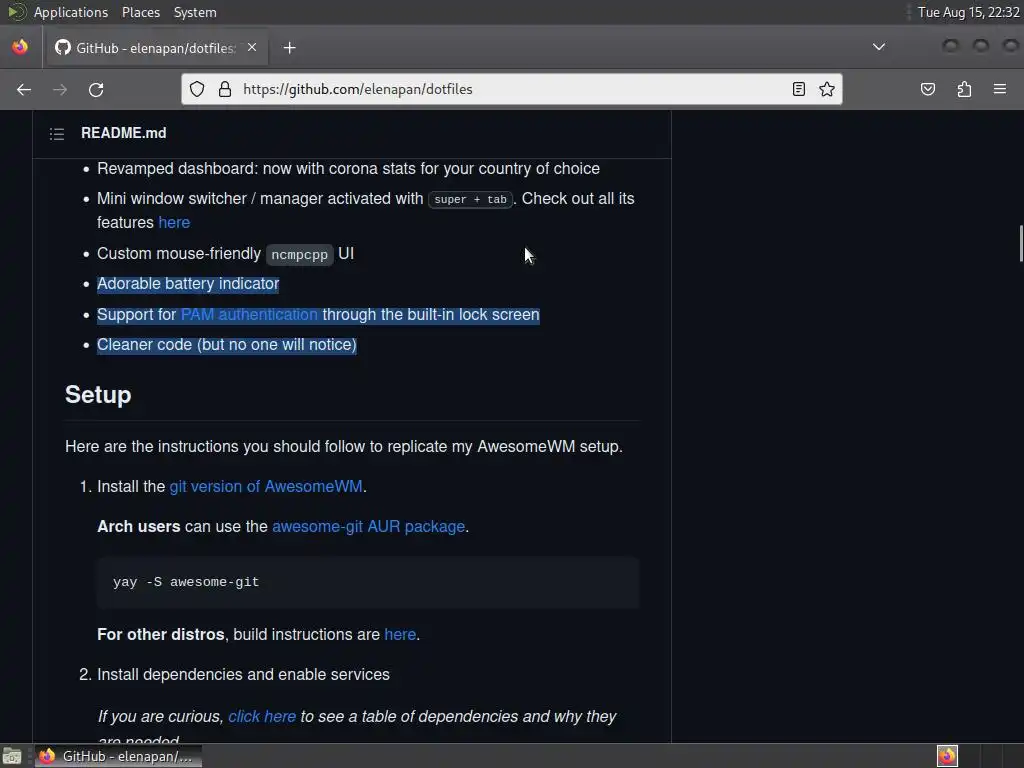1024x768 pixels.
Task: Open the System menu
Action: 195,12
